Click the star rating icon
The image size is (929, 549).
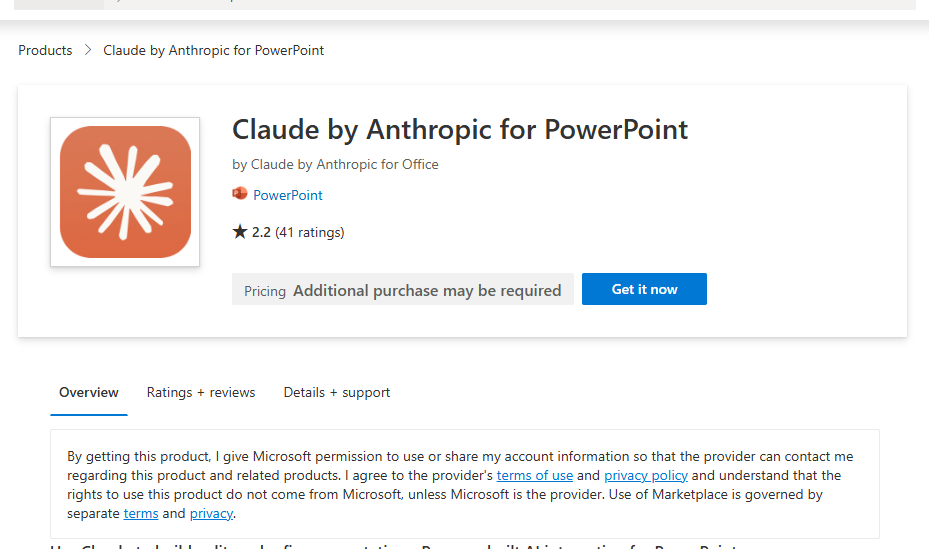click(x=239, y=232)
